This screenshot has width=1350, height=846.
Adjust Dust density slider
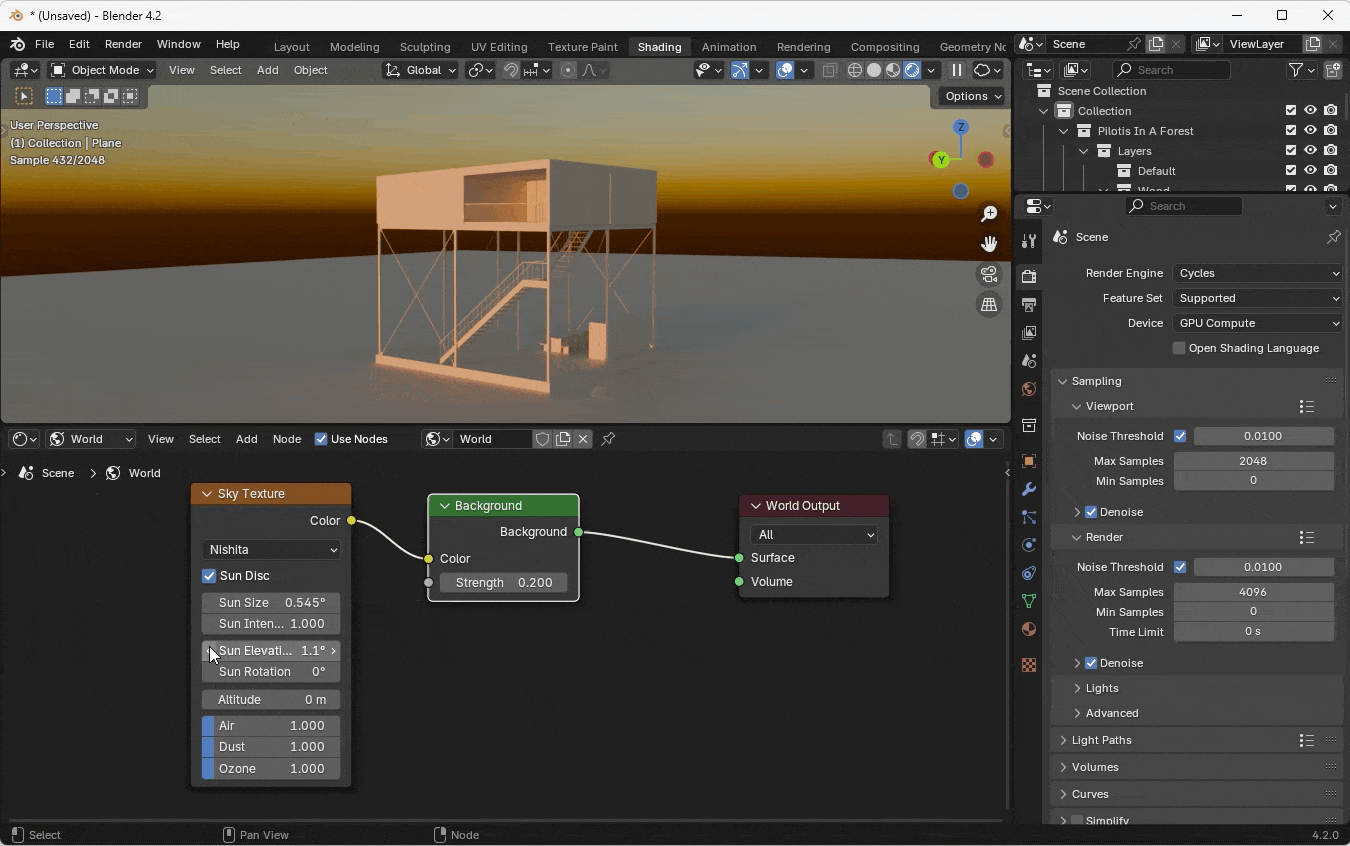271,747
